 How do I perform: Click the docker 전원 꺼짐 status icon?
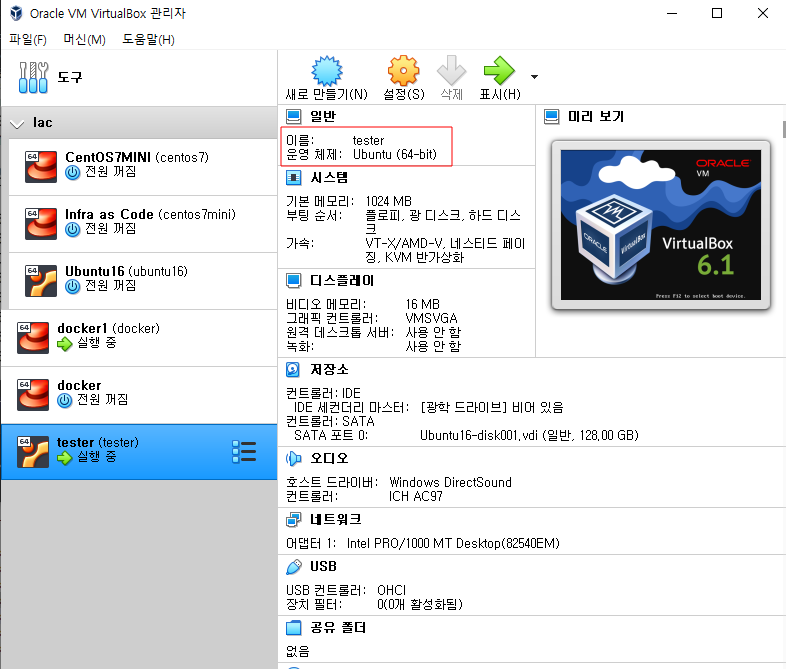coord(65,401)
